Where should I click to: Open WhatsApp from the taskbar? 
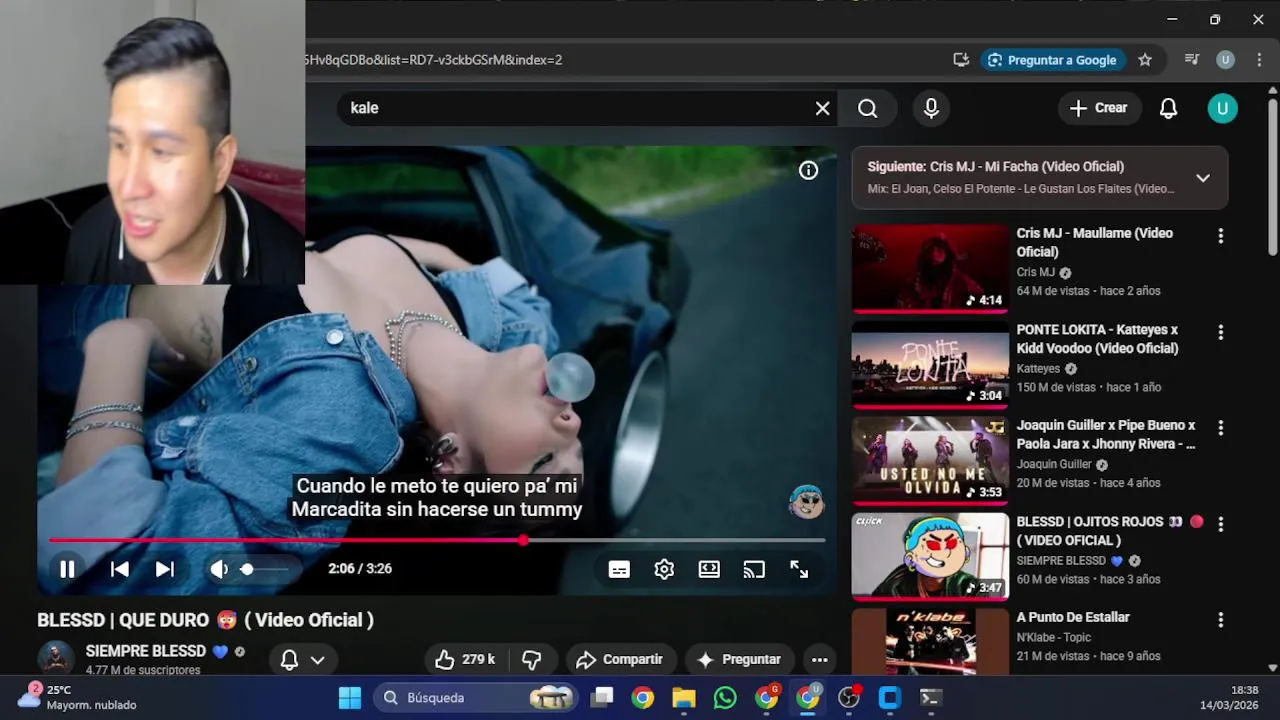pyautogui.click(x=725, y=697)
